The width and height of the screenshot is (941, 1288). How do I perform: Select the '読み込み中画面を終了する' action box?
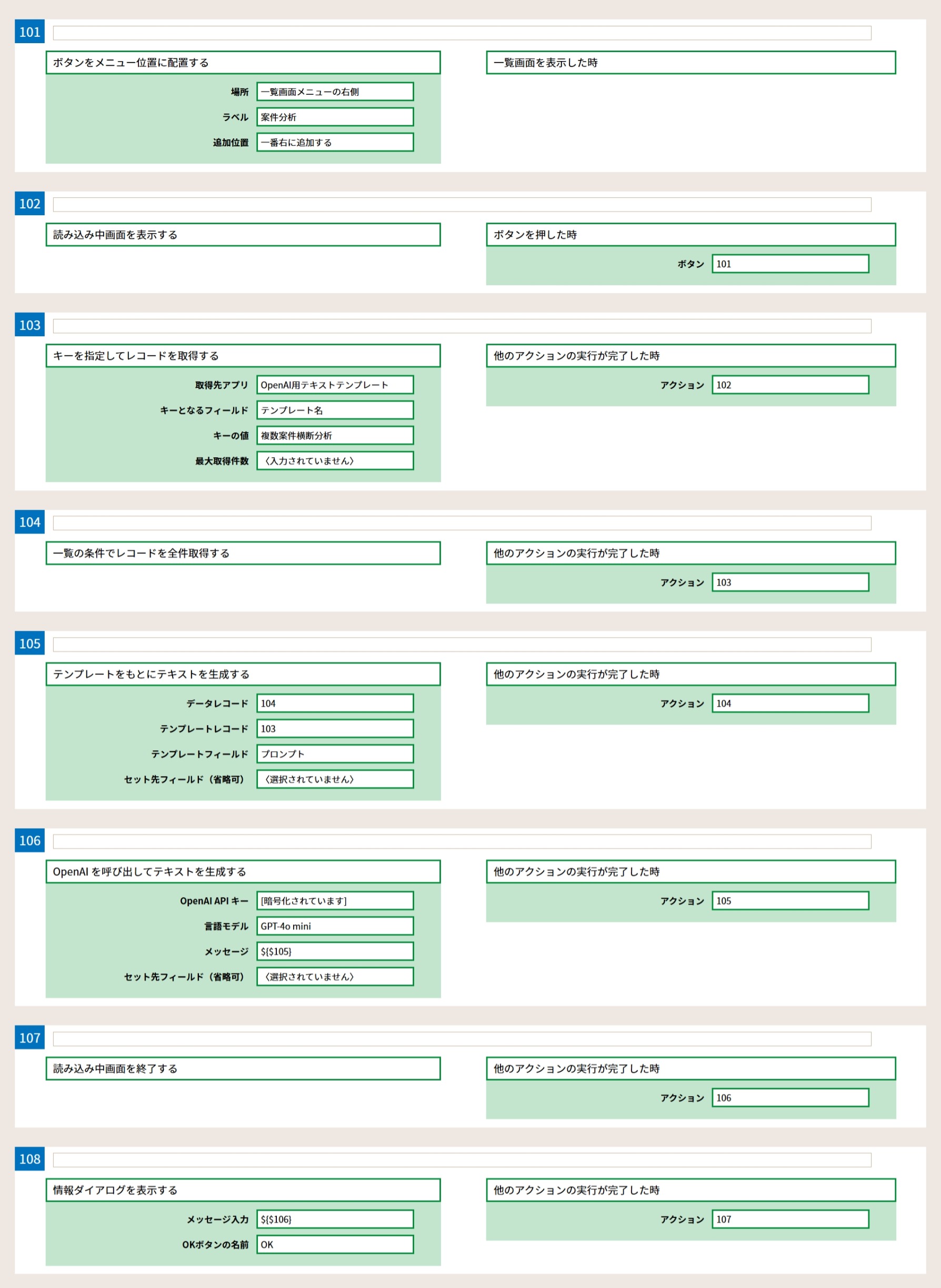[x=243, y=1068]
